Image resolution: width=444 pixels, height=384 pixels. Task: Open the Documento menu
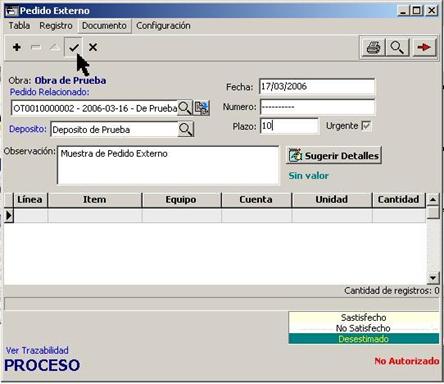coord(104,26)
